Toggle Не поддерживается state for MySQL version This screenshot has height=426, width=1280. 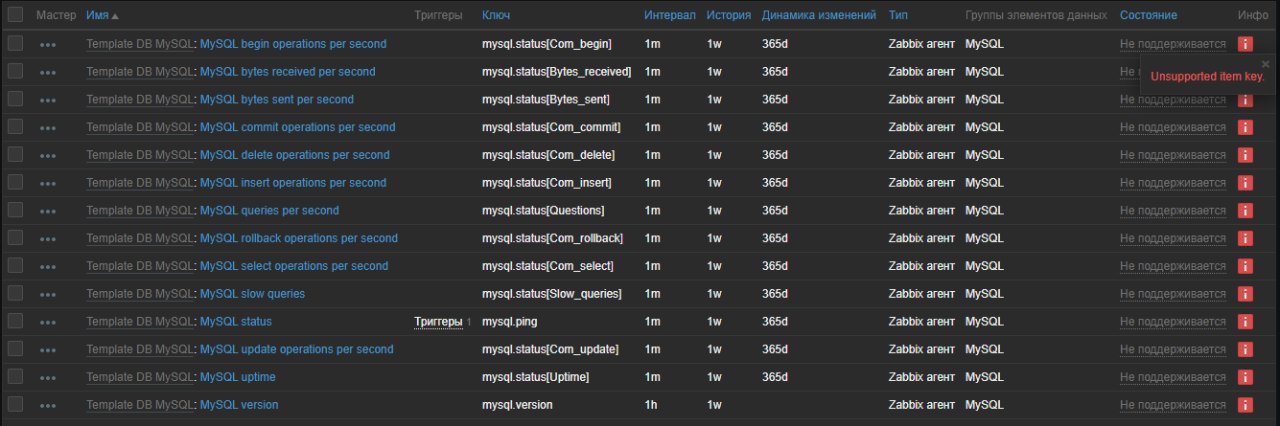pos(1173,405)
